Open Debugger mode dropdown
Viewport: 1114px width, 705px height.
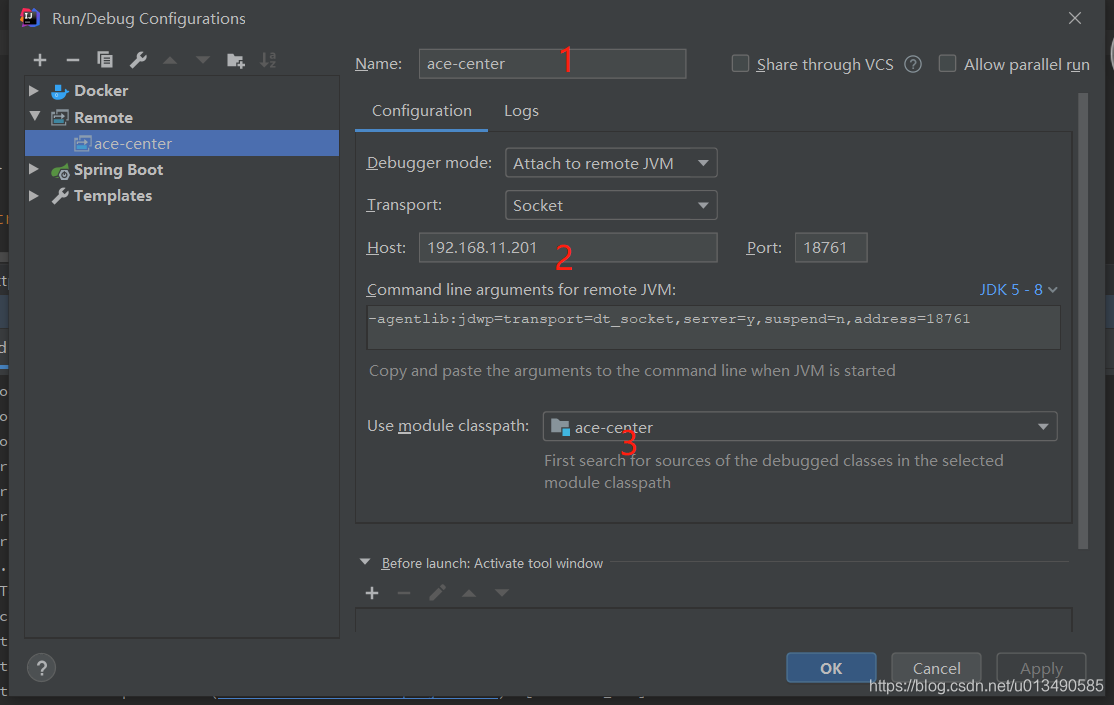coord(611,163)
